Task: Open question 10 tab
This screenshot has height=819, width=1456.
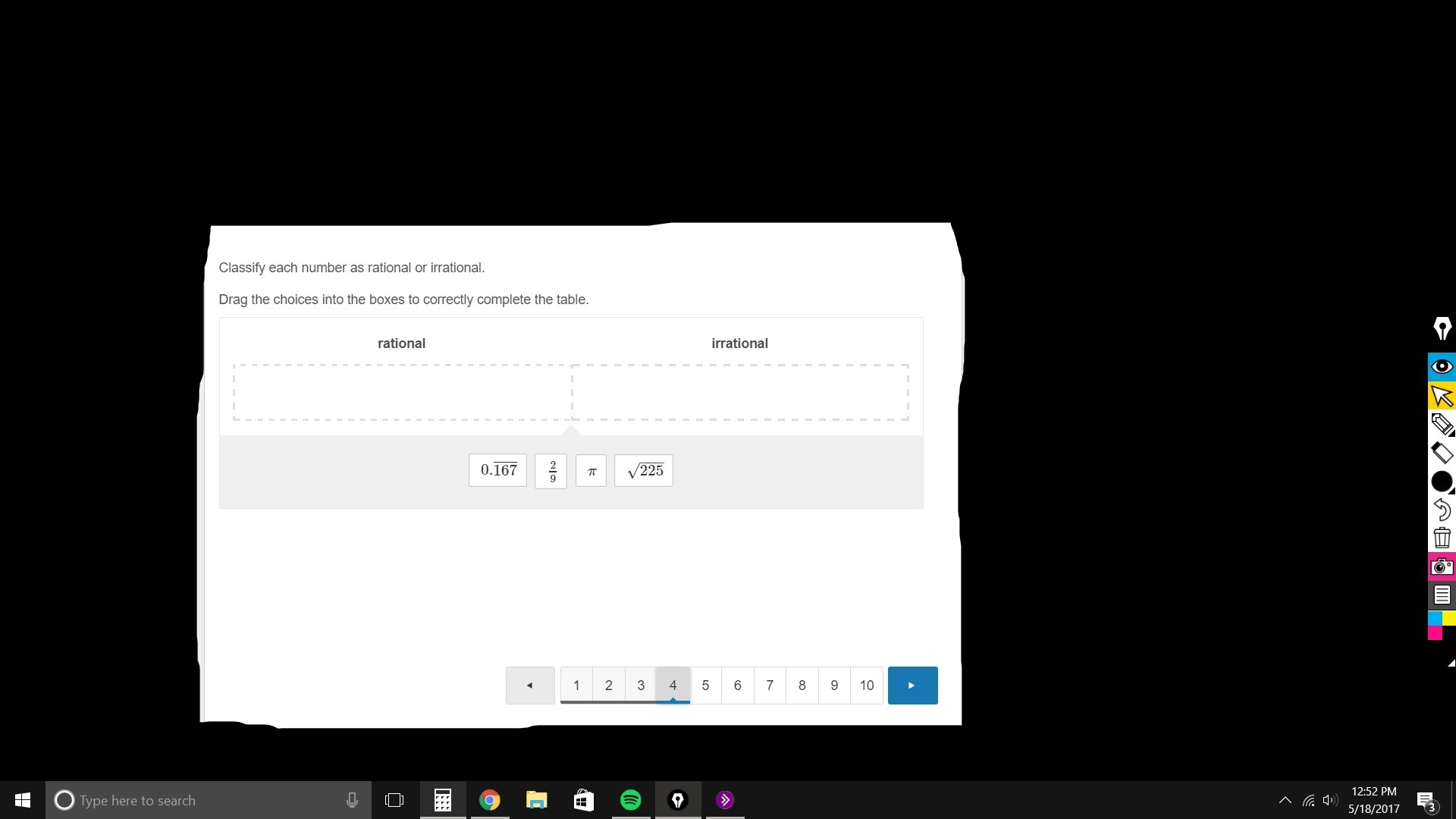Action: (867, 686)
